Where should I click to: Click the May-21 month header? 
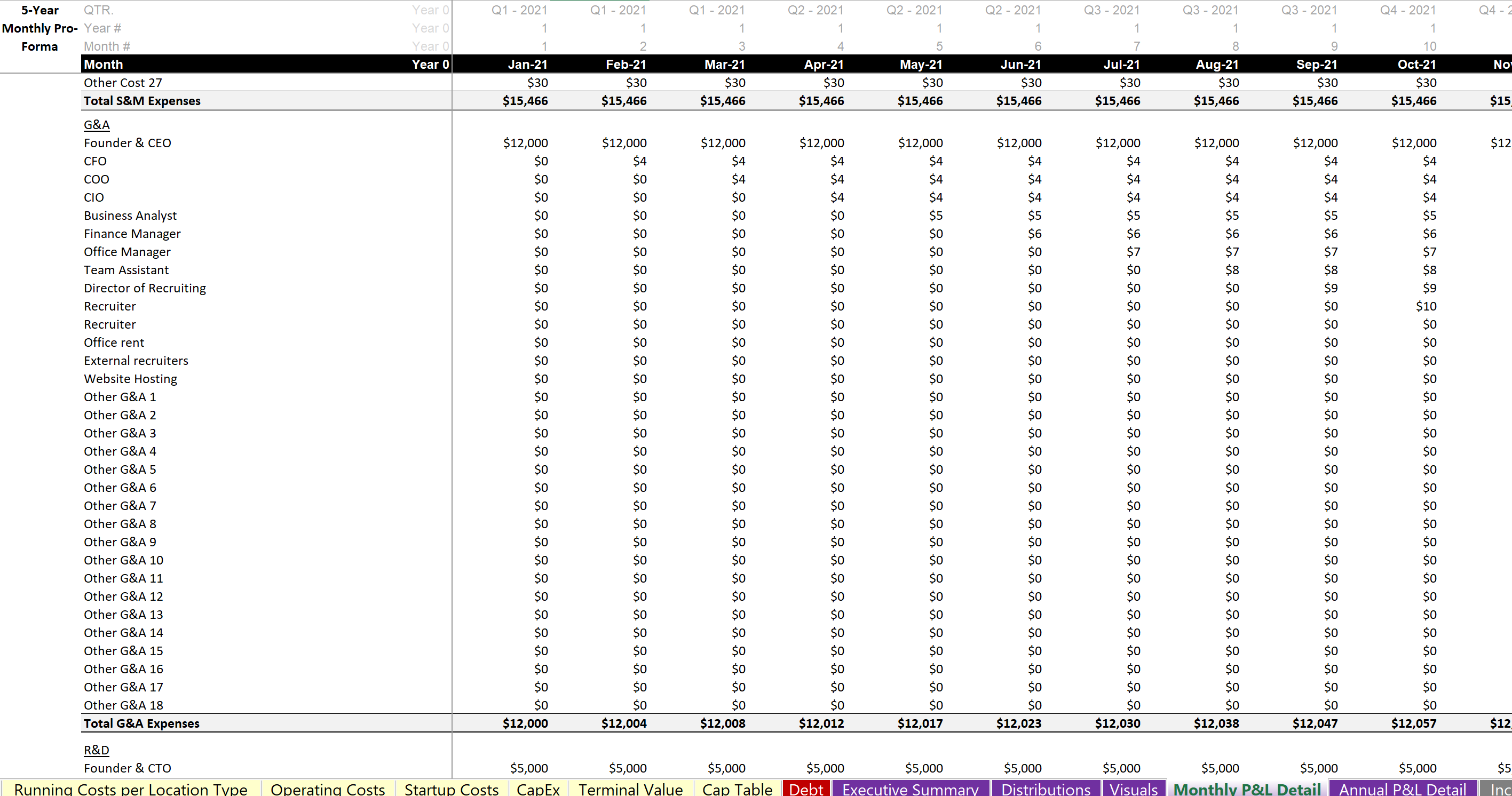click(x=922, y=65)
